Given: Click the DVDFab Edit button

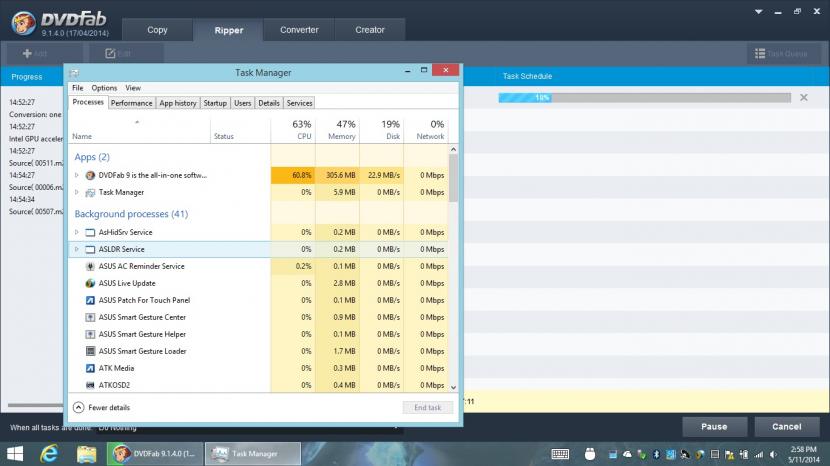Looking at the screenshot, I should [127, 53].
